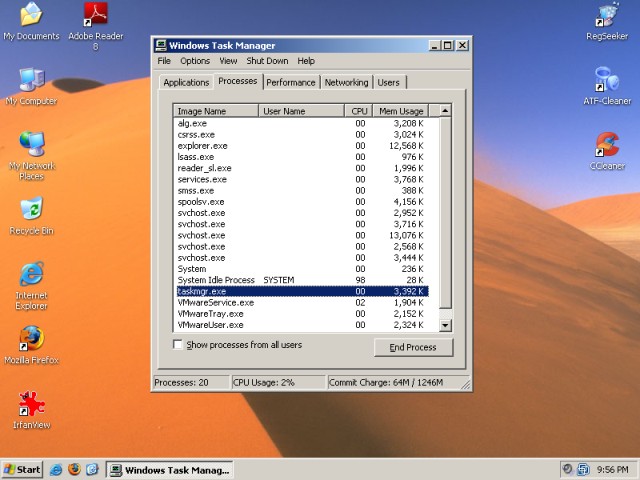Select the smss.exe process row
Viewport: 640px width, 480px height.
(x=301, y=191)
